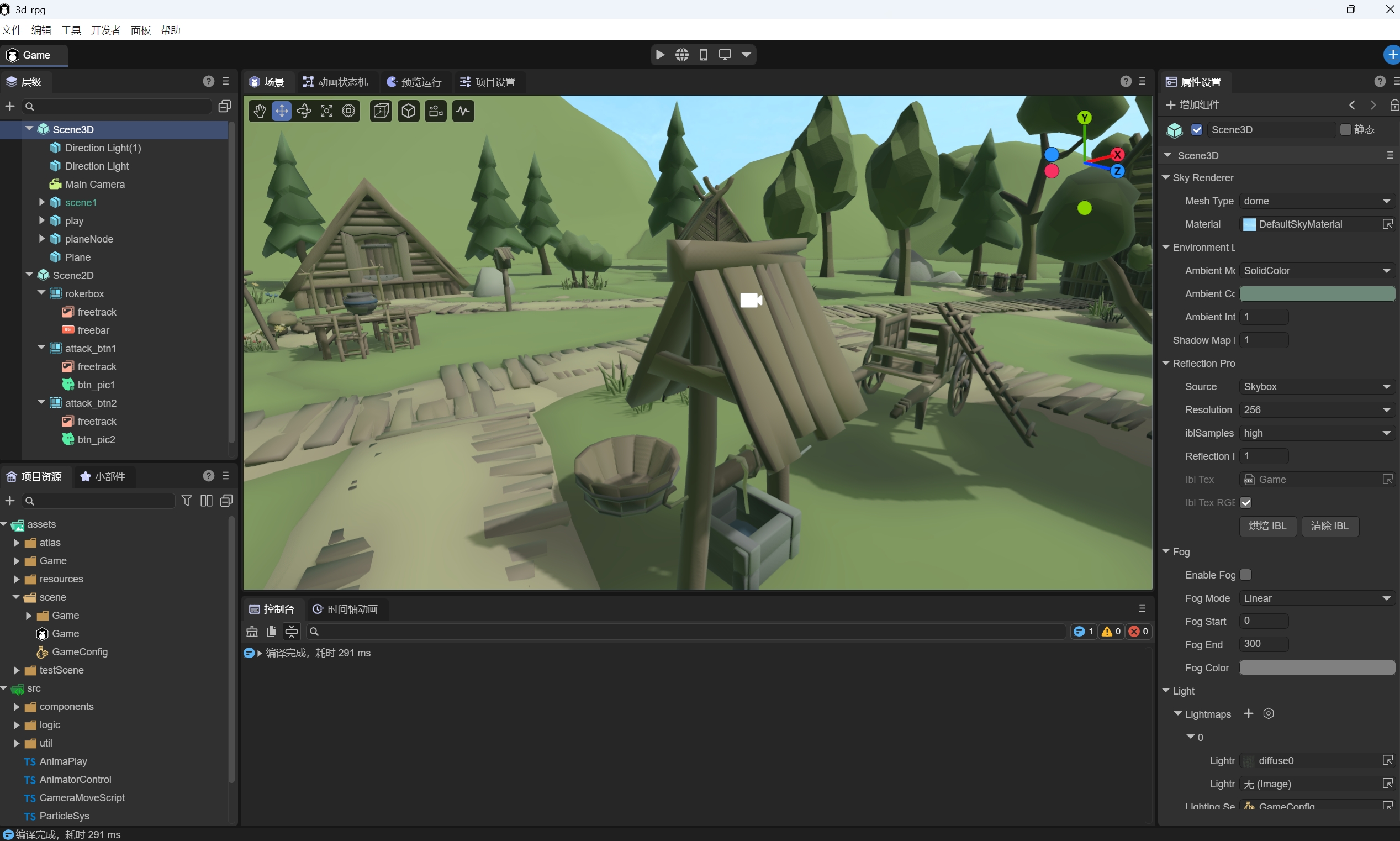Select the scale tool in scene toolbar
This screenshot has width=1400, height=841.
click(327, 111)
